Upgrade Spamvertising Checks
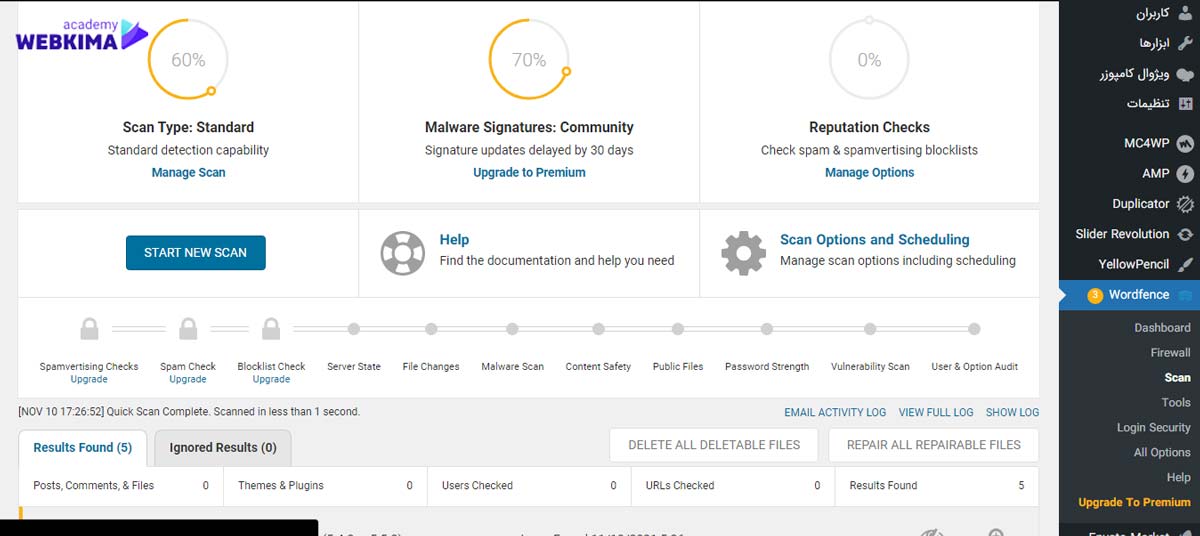 pos(89,379)
